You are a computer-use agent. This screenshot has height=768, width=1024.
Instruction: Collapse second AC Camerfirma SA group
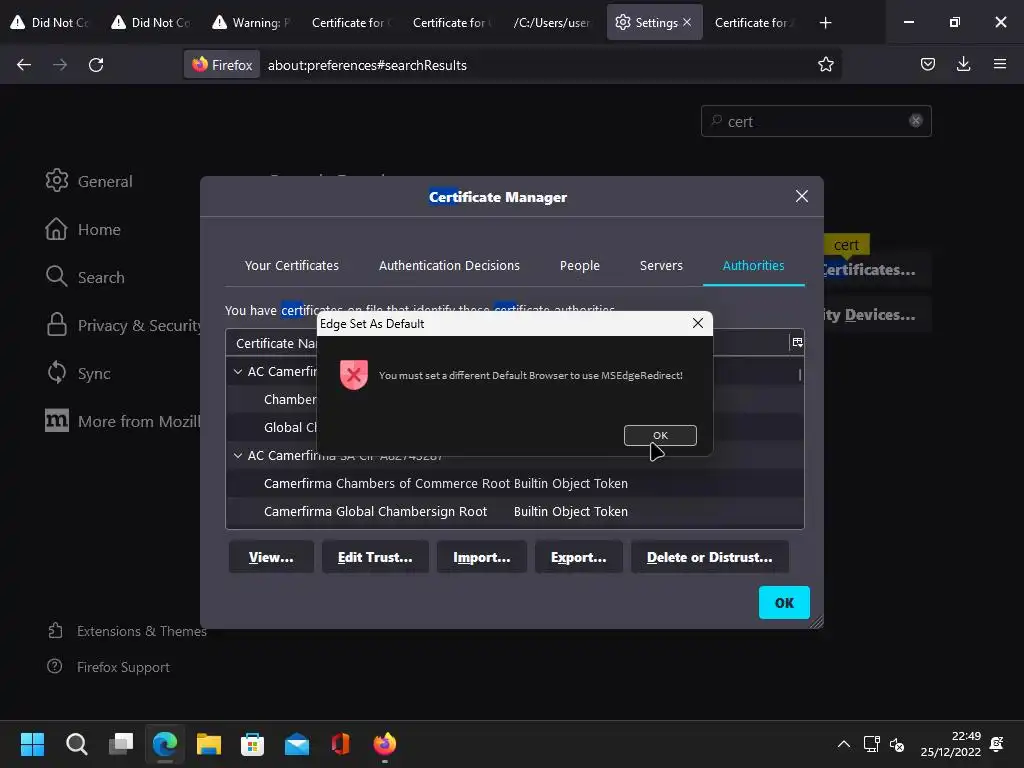click(238, 456)
